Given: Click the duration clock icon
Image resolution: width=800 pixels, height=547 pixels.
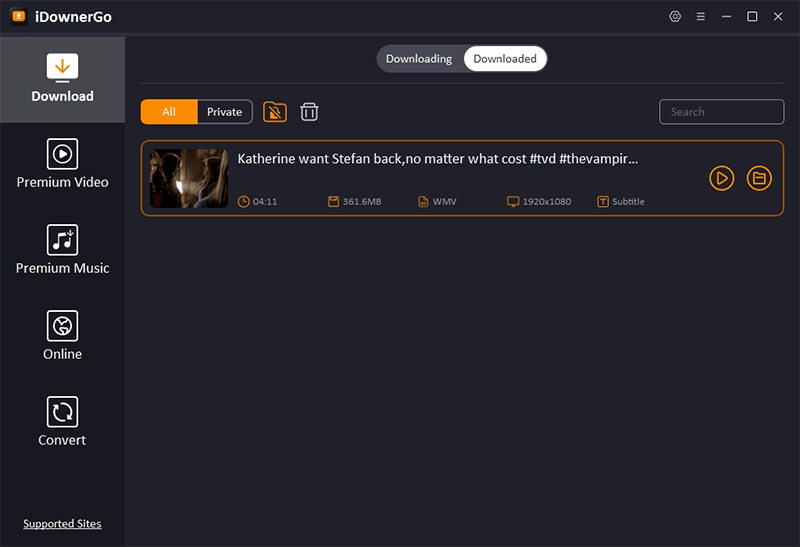Looking at the screenshot, I should (244, 202).
